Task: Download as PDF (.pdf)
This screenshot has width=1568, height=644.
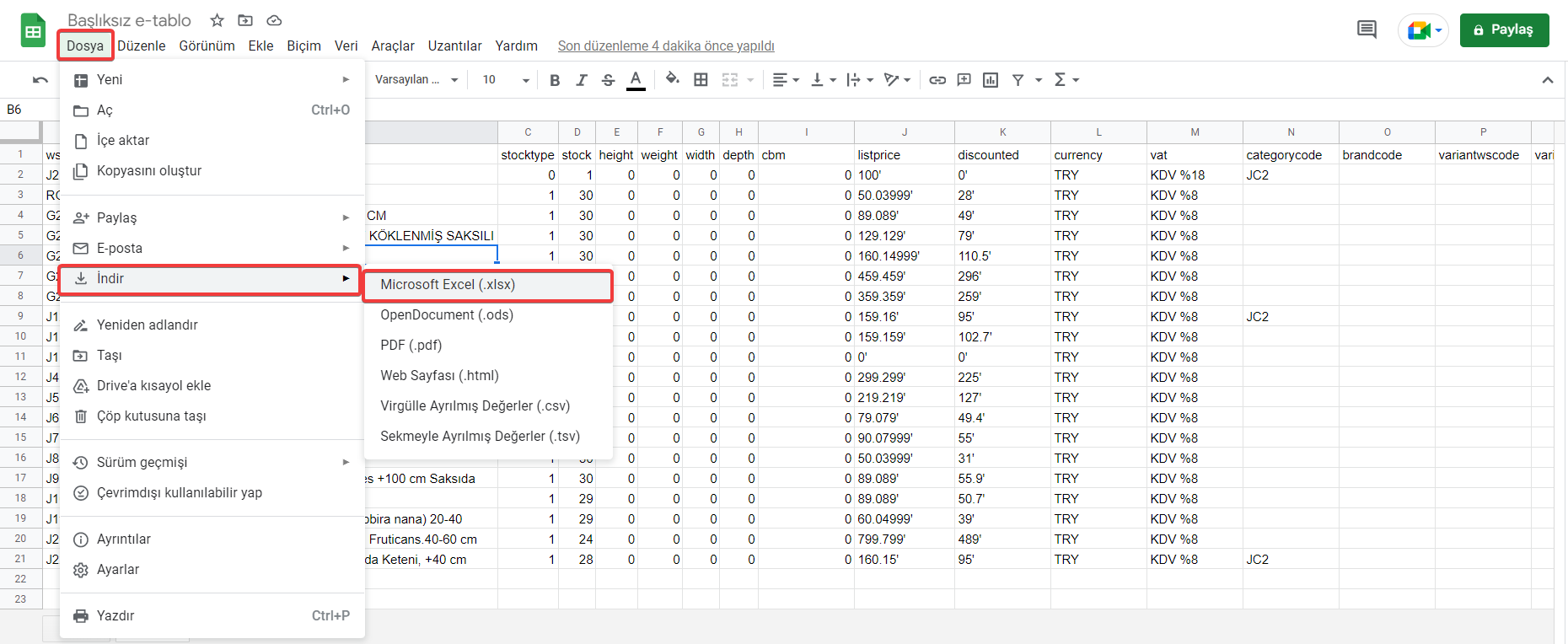Action: tap(488, 345)
